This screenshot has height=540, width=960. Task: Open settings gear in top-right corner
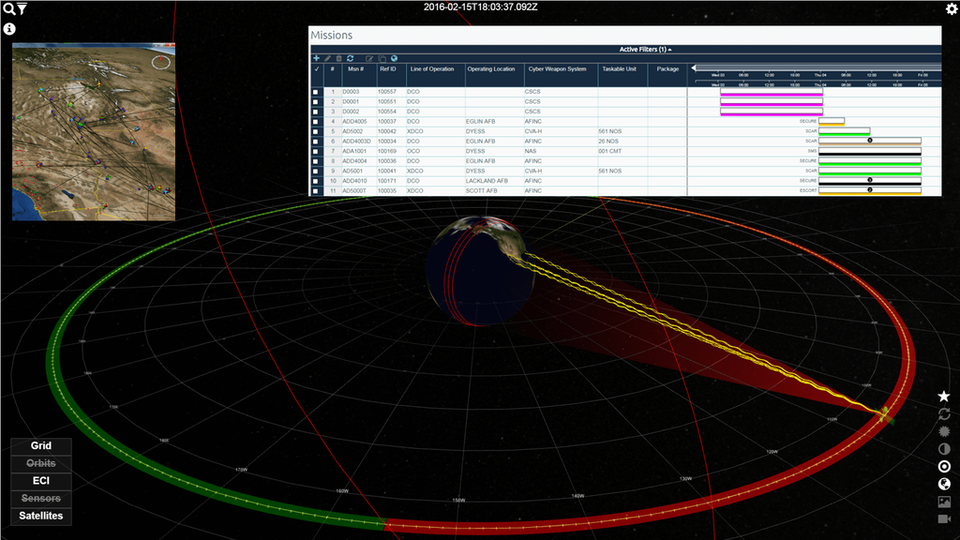point(951,9)
